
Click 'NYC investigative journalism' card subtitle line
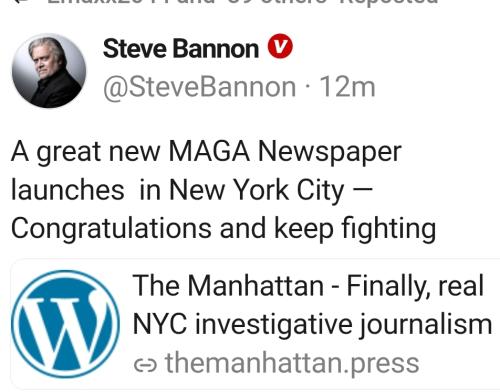pyautogui.click(x=312, y=324)
